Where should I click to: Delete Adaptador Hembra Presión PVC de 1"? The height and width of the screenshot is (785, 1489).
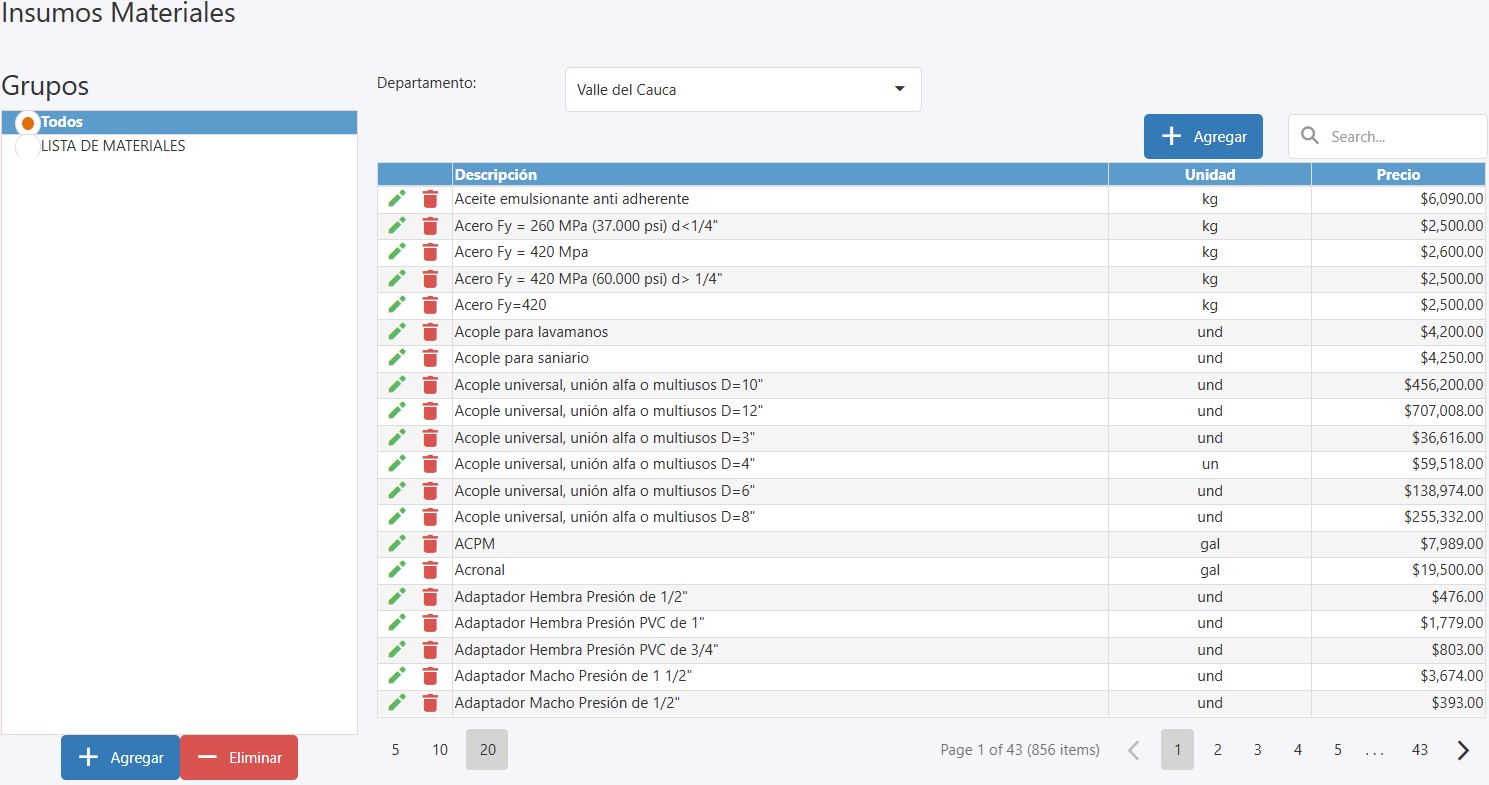(x=430, y=623)
